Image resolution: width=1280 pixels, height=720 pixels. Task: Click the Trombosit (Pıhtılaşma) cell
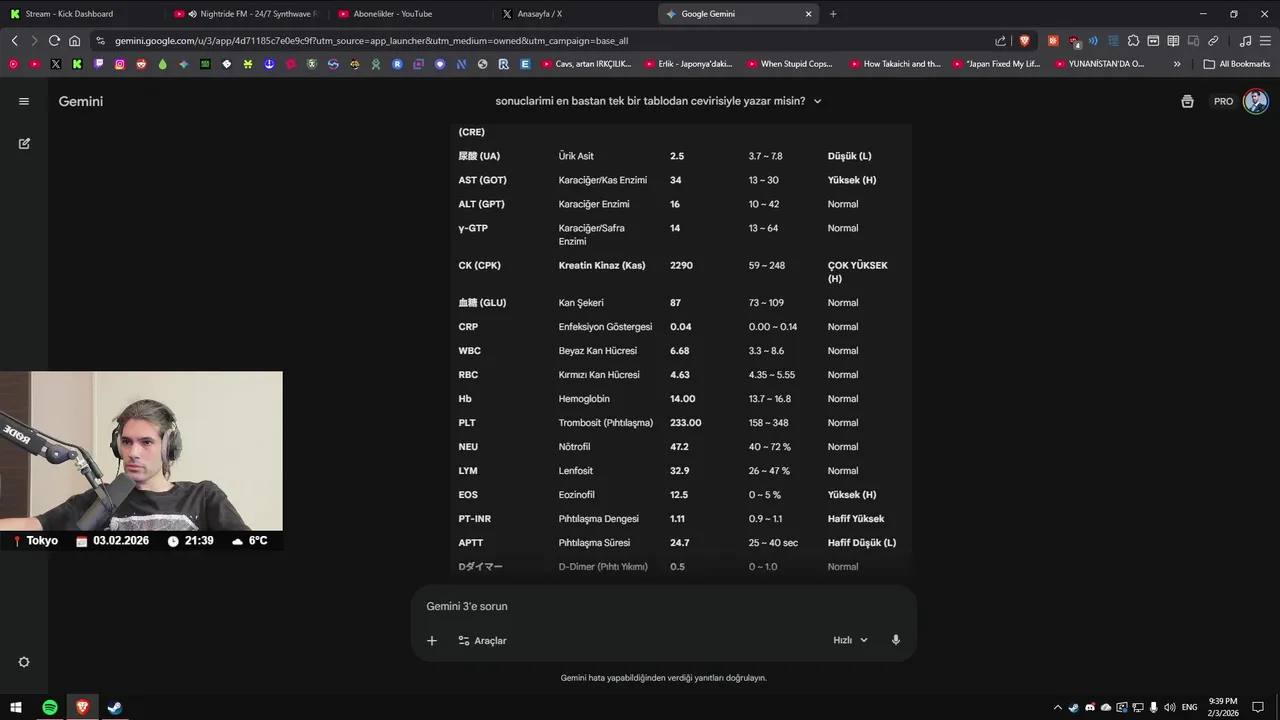tap(605, 423)
